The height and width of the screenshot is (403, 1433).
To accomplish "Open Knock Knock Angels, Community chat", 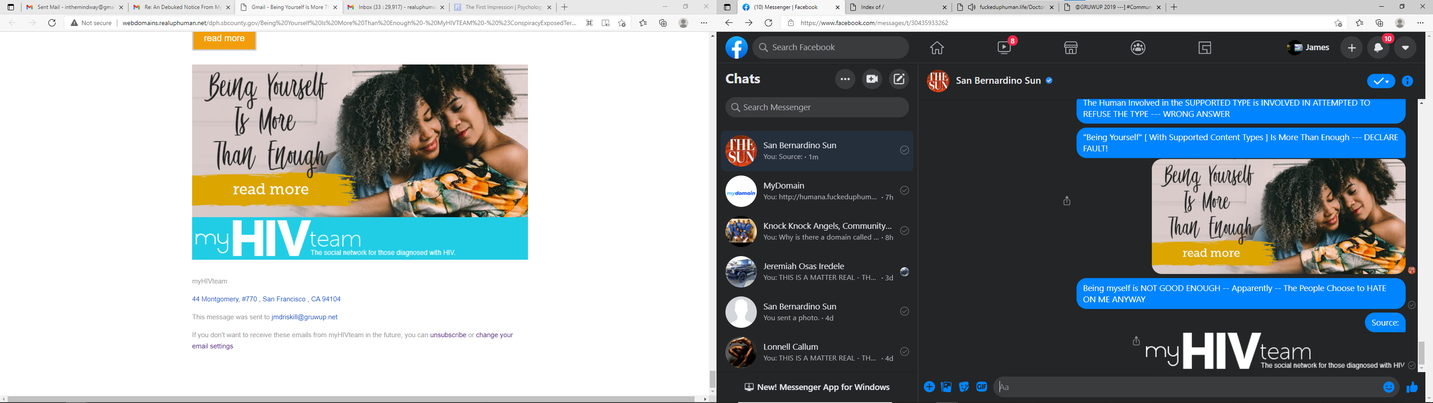I will pyautogui.click(x=818, y=231).
